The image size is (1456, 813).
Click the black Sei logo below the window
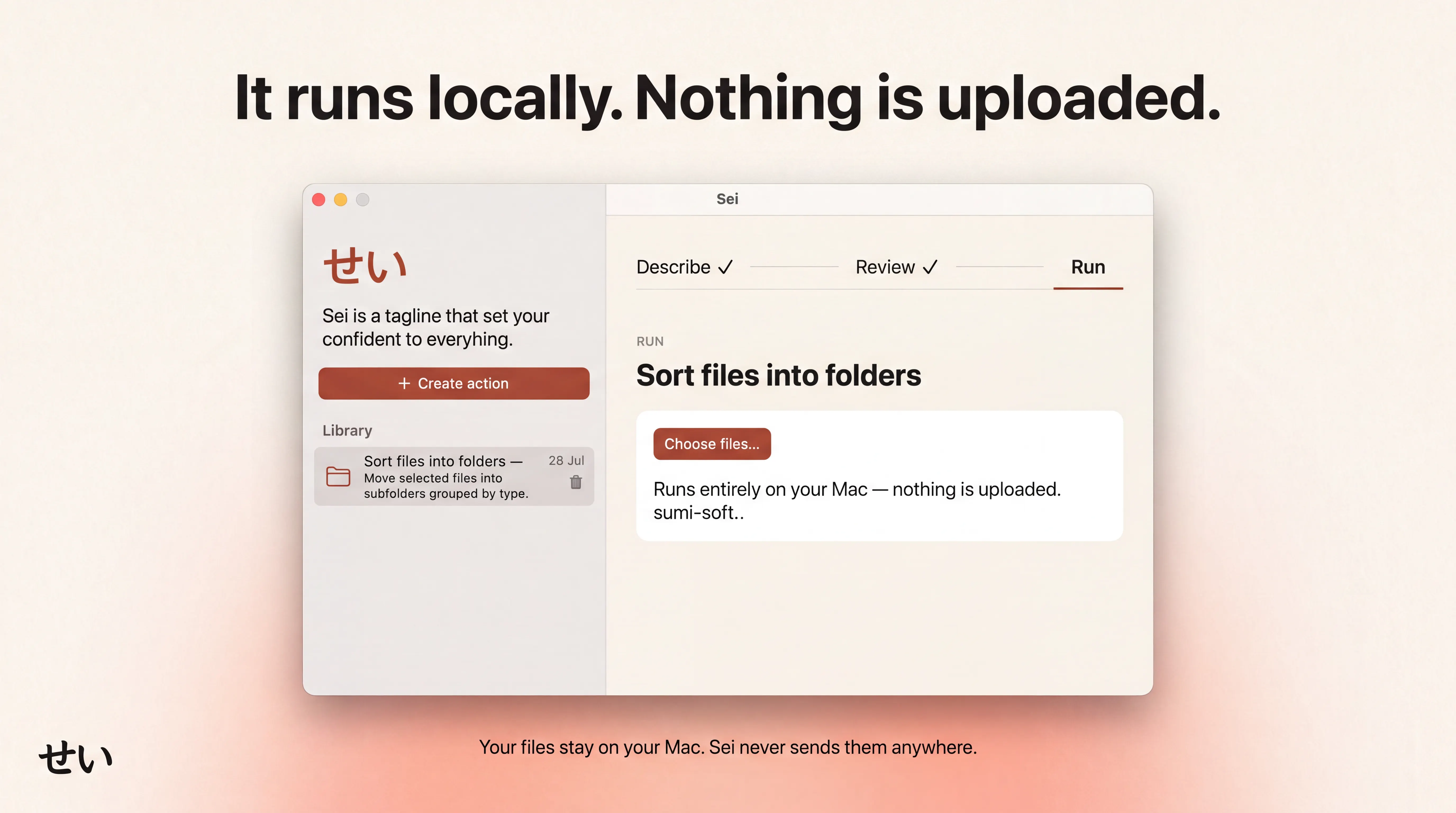tap(76, 758)
